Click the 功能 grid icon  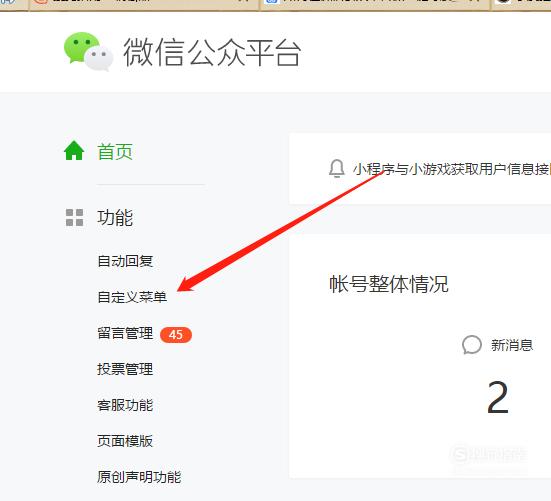pos(74,217)
